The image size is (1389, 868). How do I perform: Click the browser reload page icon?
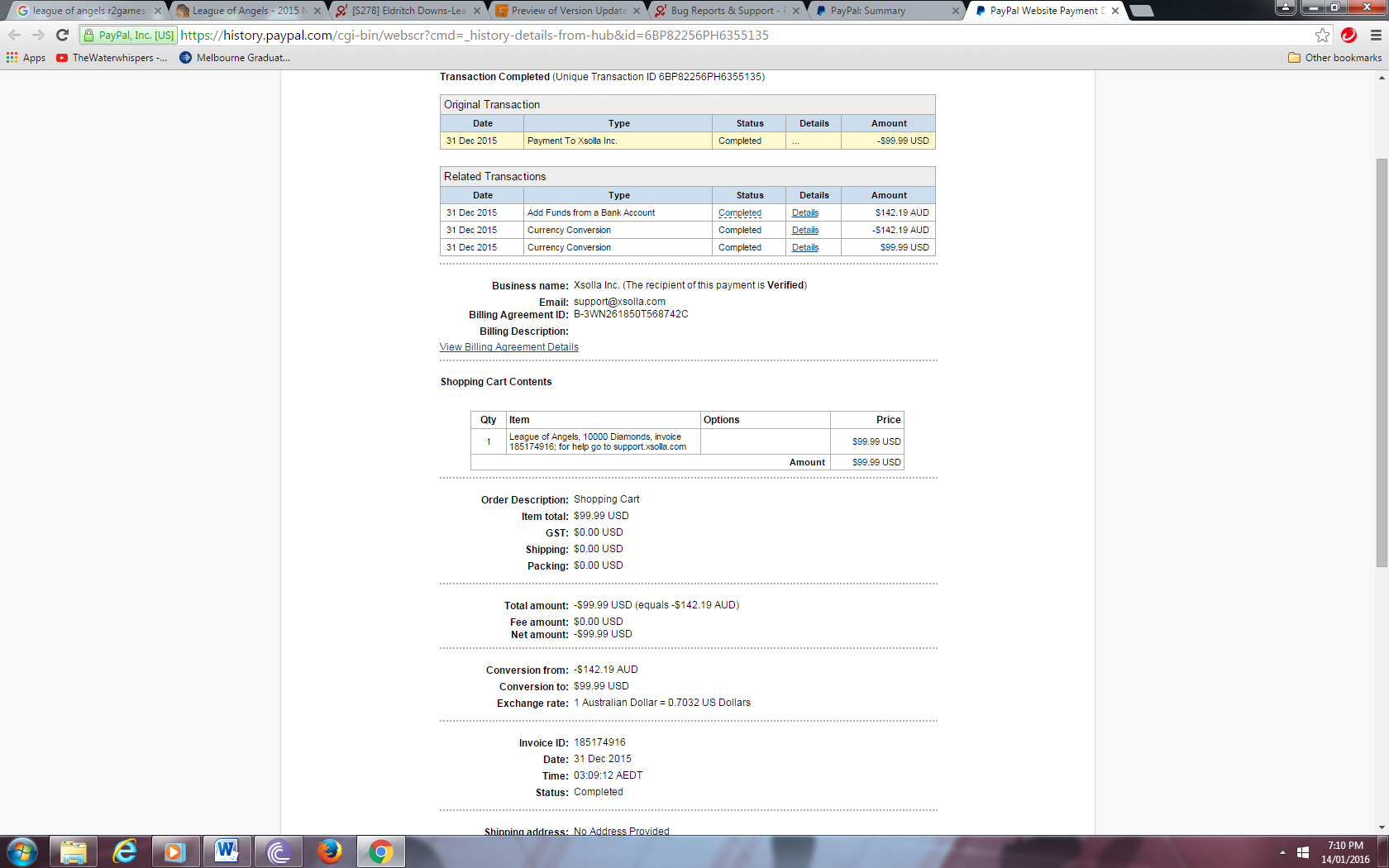coord(62,35)
